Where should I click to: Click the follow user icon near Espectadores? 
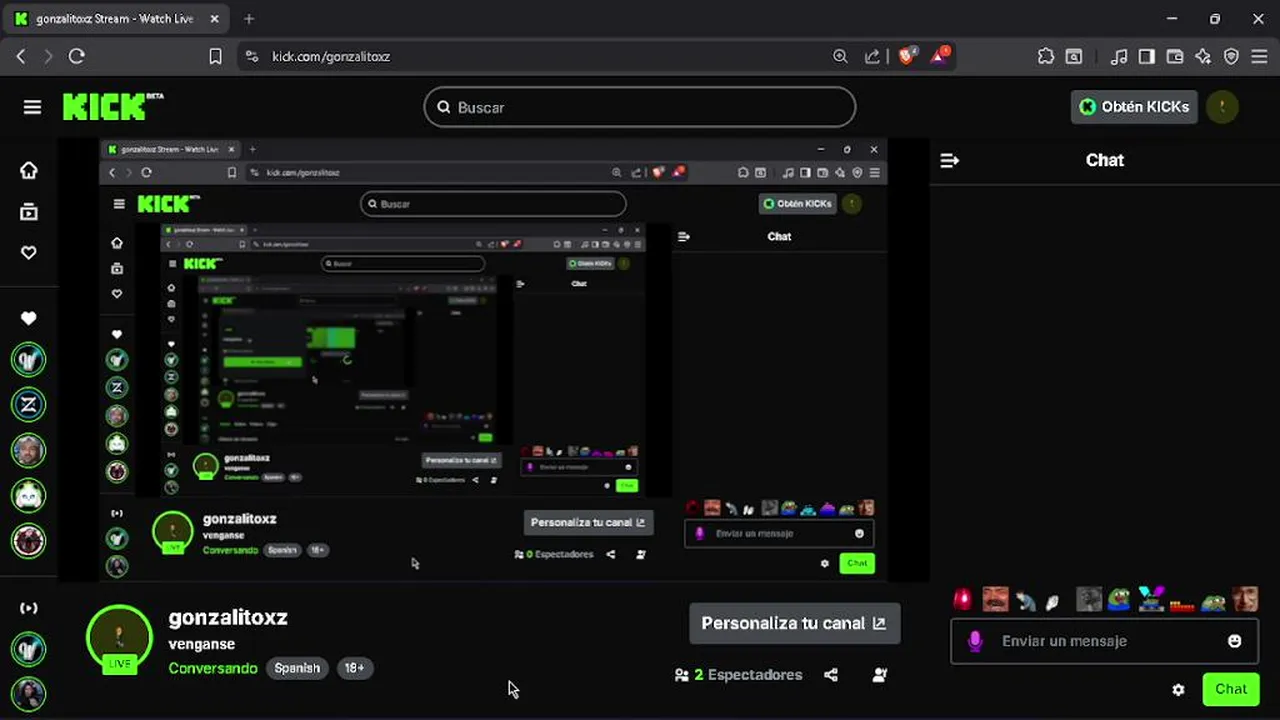880,675
